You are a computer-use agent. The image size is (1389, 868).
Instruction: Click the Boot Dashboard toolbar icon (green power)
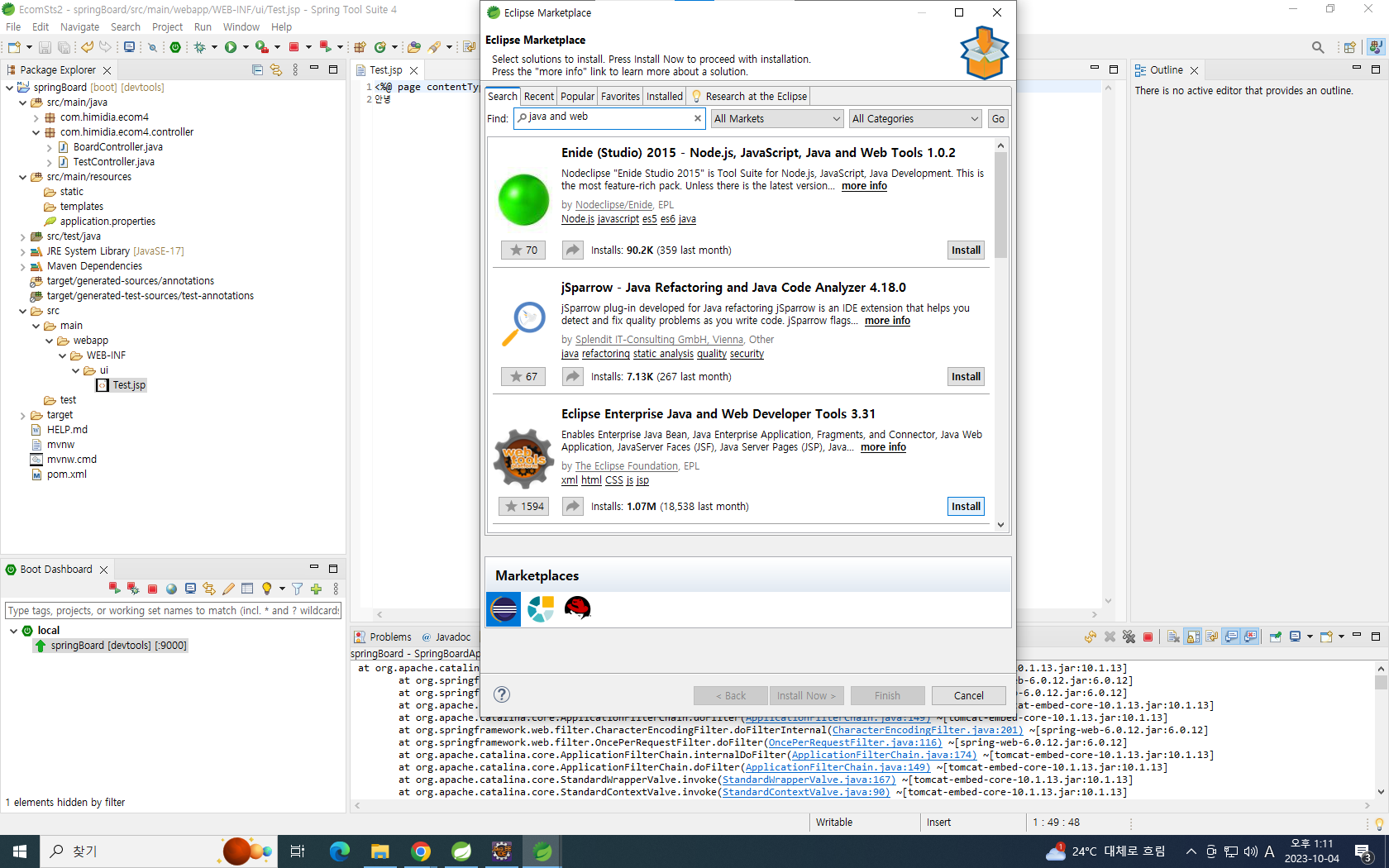tap(175, 47)
